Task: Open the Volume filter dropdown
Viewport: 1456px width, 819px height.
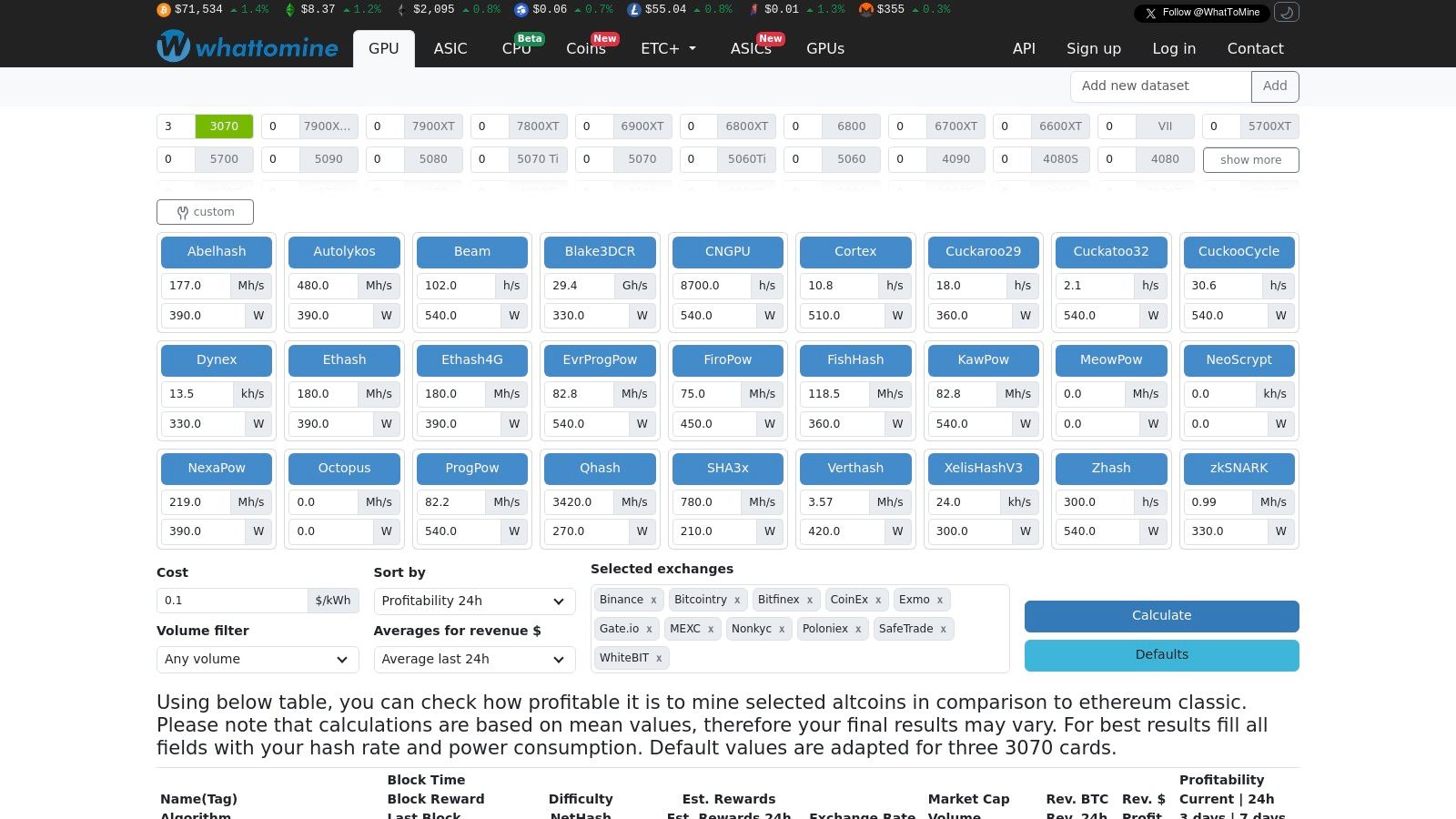Action: (257, 659)
